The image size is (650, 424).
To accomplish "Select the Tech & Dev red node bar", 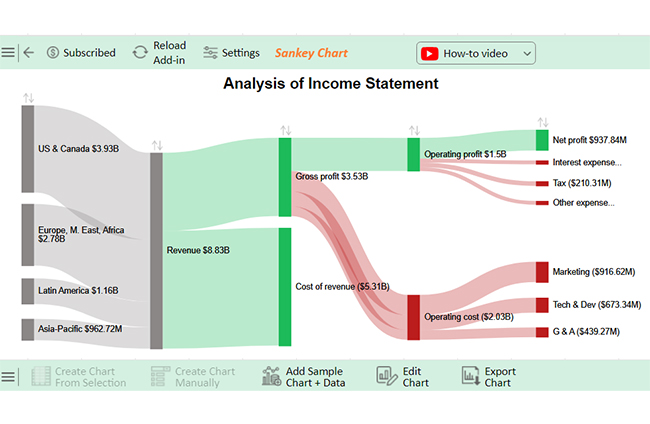I will [x=542, y=305].
